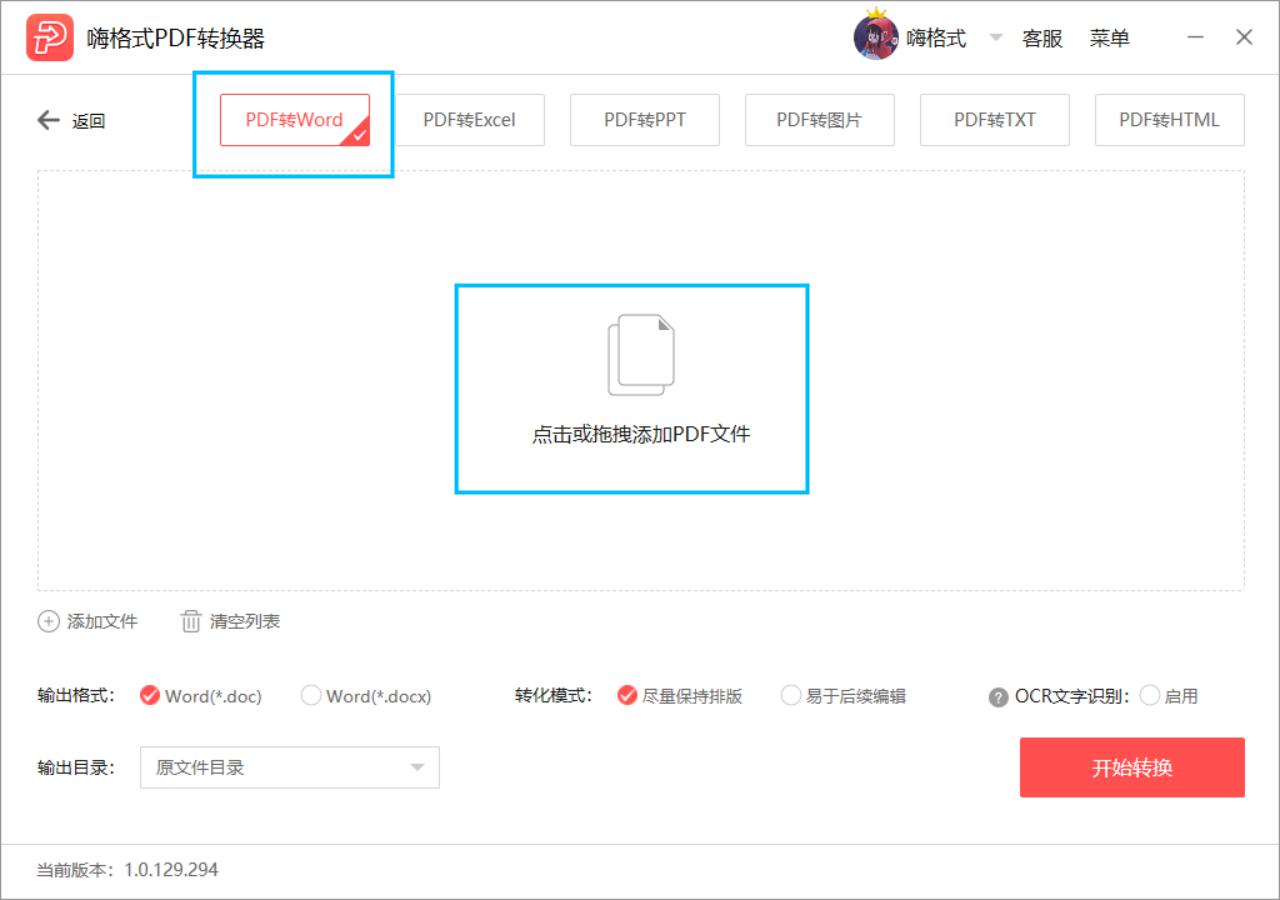The image size is (1280, 900).
Task: Open the 输出目录 dropdown
Action: [x=290, y=767]
